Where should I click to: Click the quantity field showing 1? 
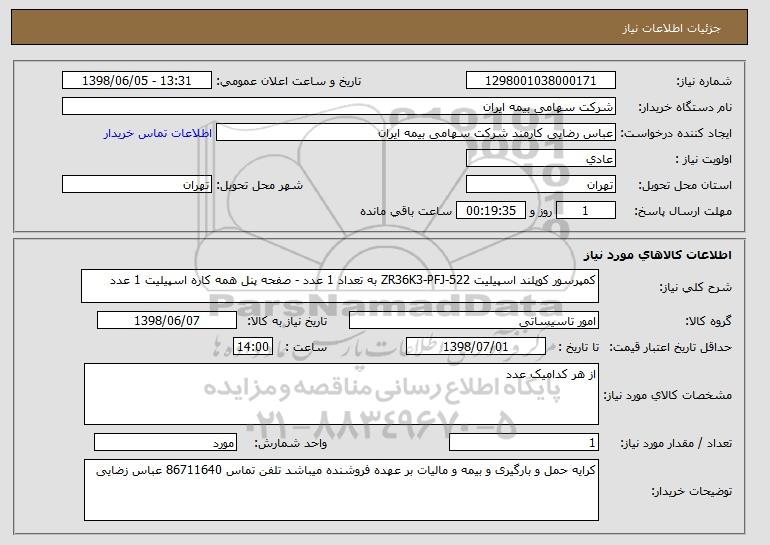click(524, 442)
